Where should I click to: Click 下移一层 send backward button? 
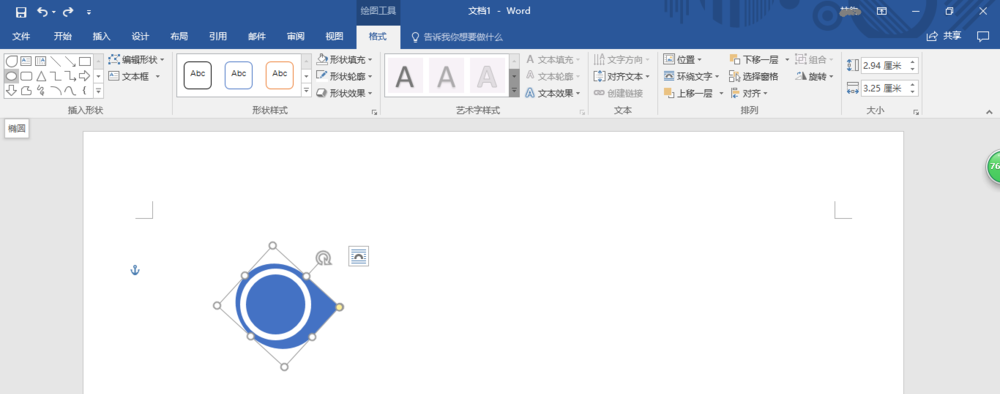[x=754, y=59]
